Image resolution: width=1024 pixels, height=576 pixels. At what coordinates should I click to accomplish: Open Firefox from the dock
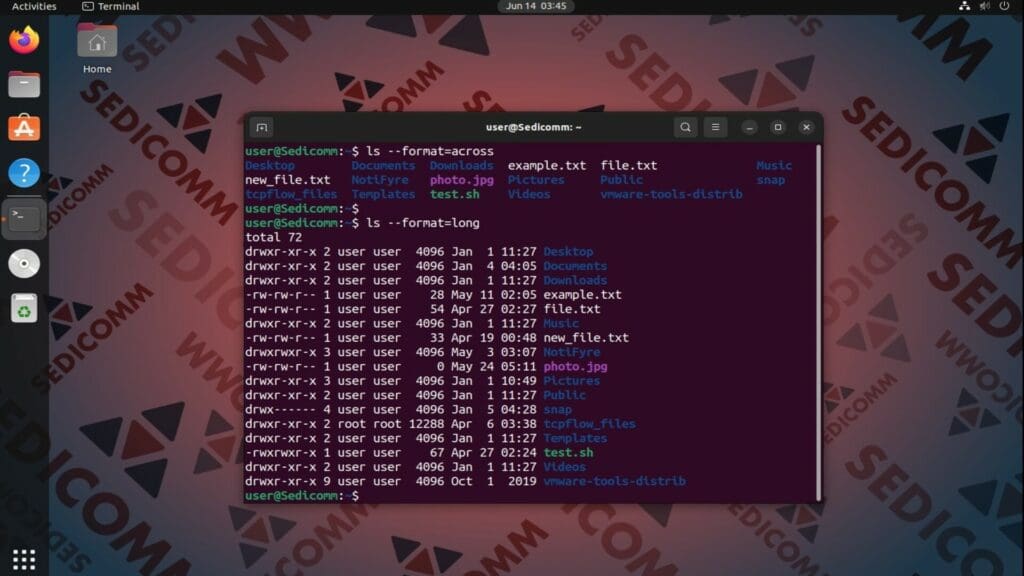[x=24, y=40]
